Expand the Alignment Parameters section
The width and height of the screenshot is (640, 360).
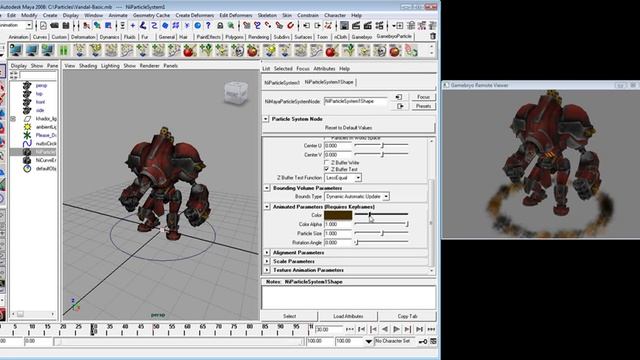(x=267, y=253)
